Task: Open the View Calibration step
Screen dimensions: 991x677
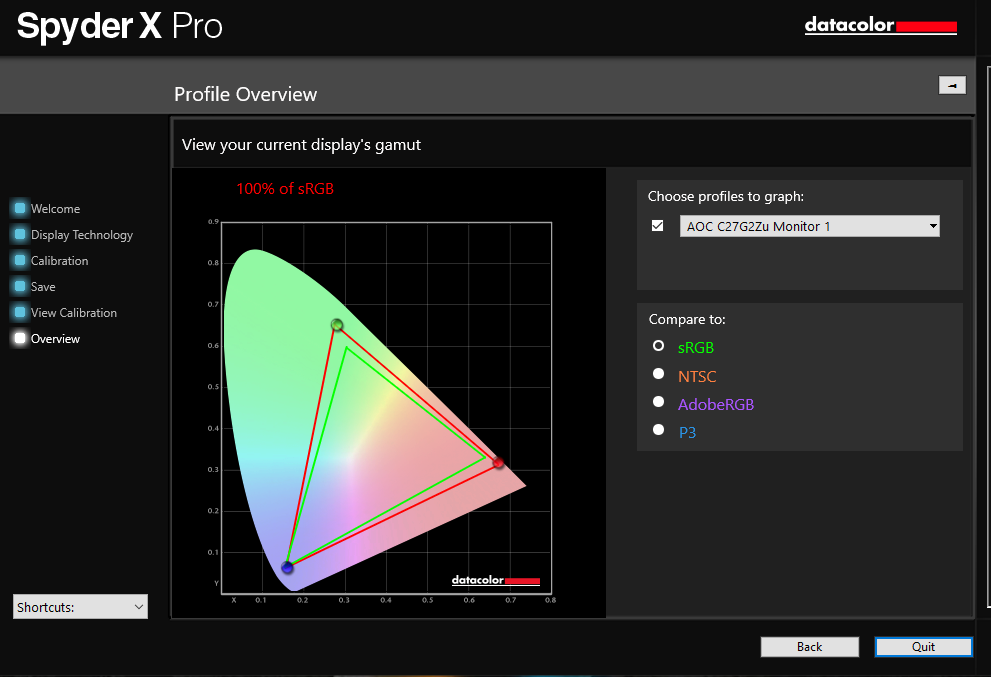Action: click(73, 313)
